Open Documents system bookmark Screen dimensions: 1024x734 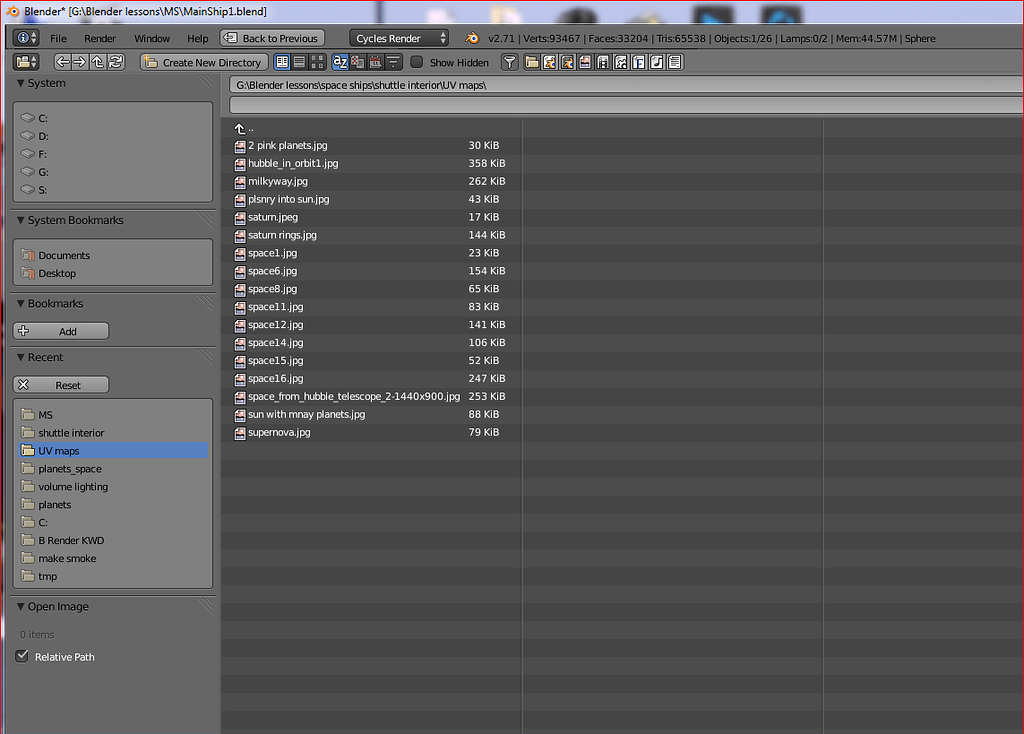113,255
